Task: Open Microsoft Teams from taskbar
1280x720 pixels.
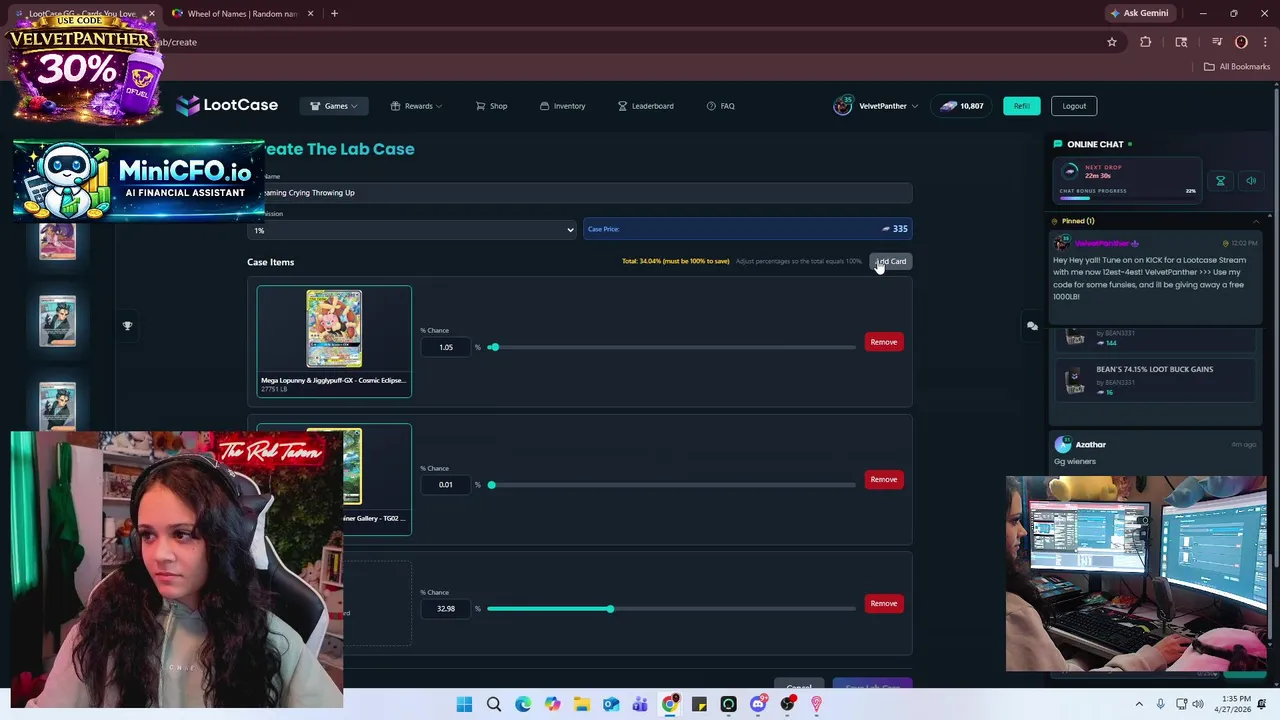Action: coord(640,705)
